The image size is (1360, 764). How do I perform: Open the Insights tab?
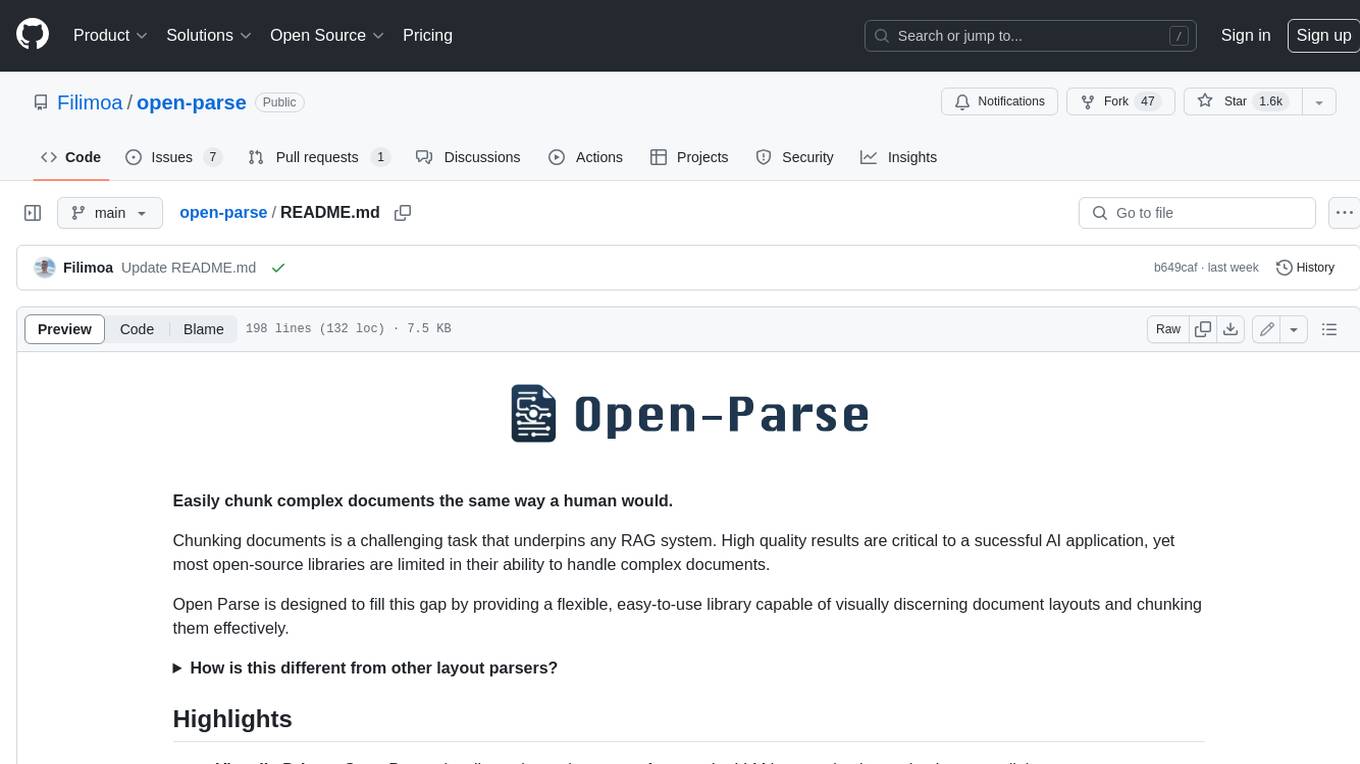tap(899, 157)
